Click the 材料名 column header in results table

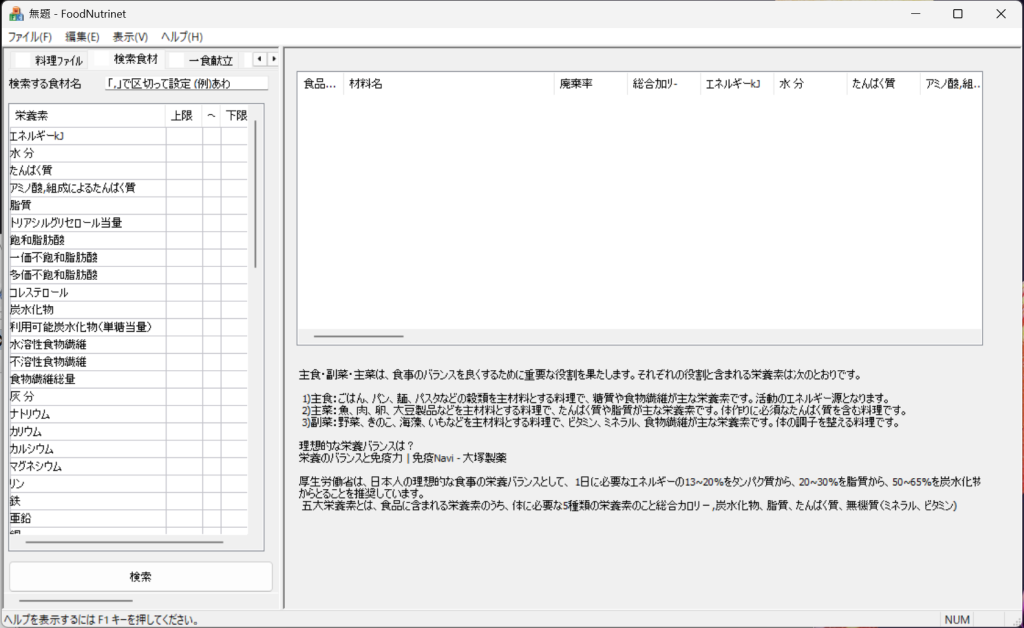click(448, 85)
